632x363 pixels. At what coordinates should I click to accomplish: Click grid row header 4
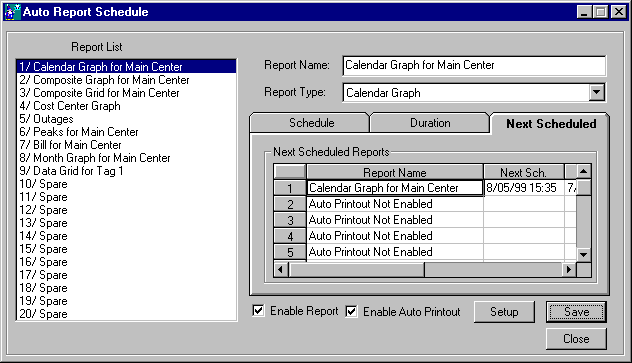[x=290, y=236]
